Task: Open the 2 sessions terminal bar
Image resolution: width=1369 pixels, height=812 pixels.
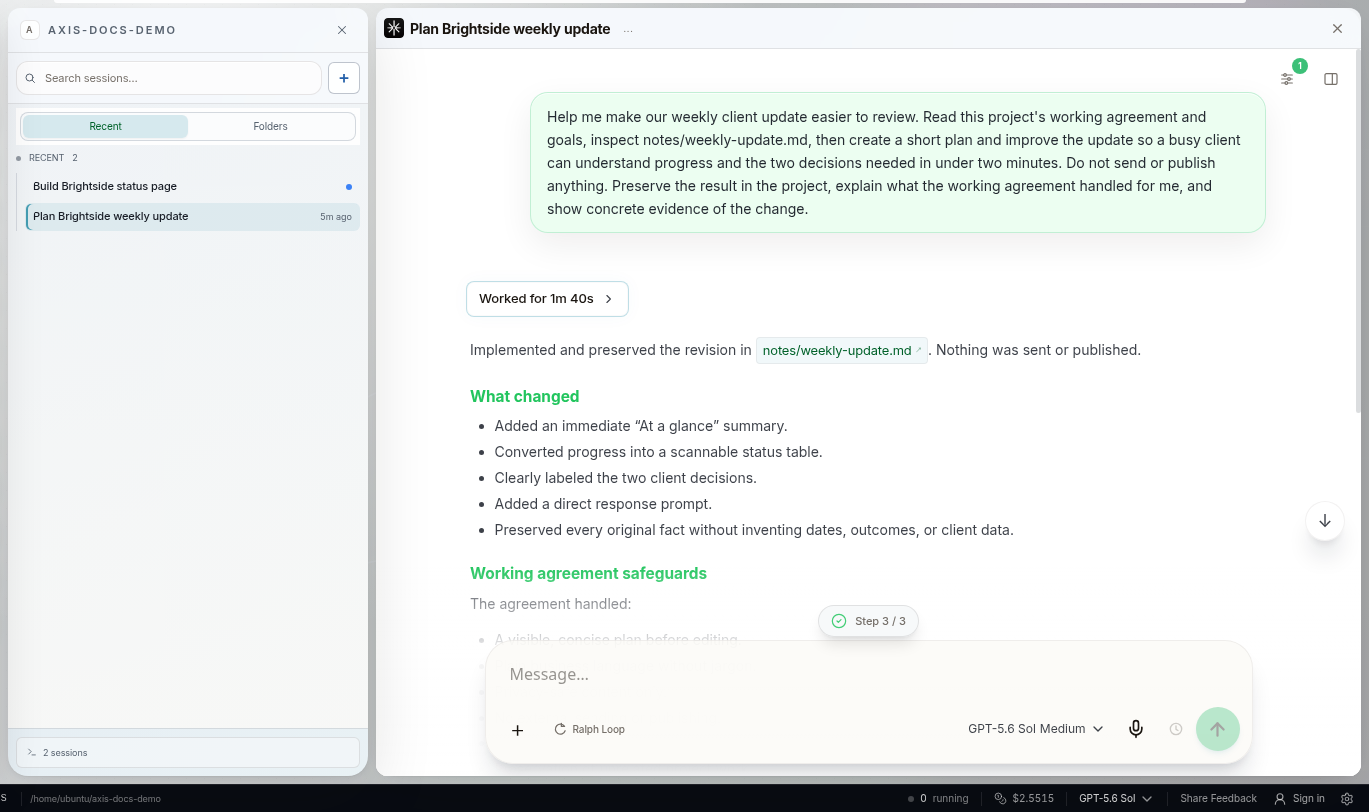Action: [x=188, y=753]
